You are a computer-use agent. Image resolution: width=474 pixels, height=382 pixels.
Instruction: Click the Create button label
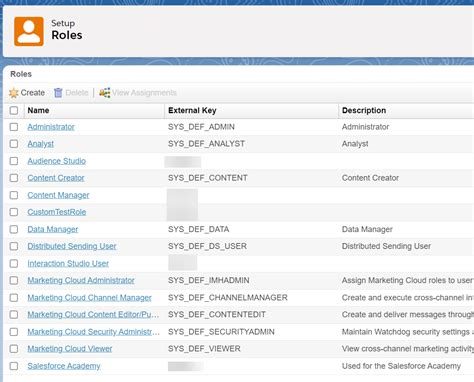pyautogui.click(x=33, y=93)
